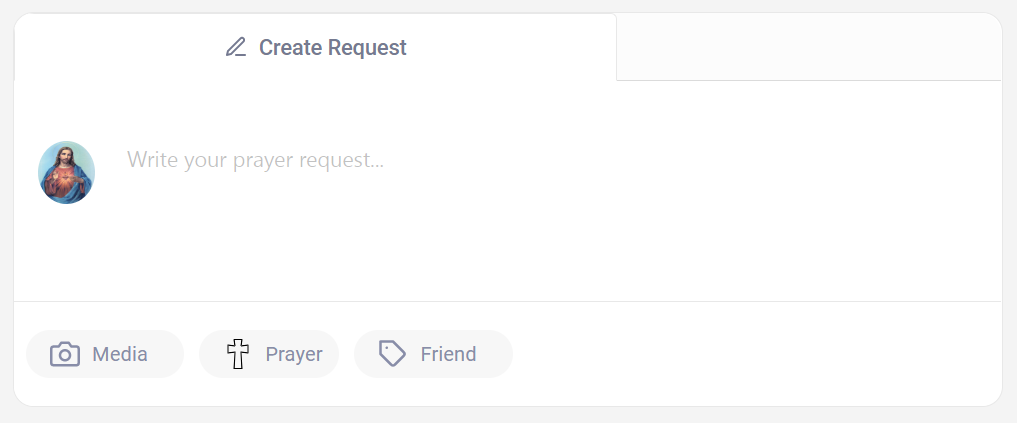Choose a prayer type via cross icon

238,354
